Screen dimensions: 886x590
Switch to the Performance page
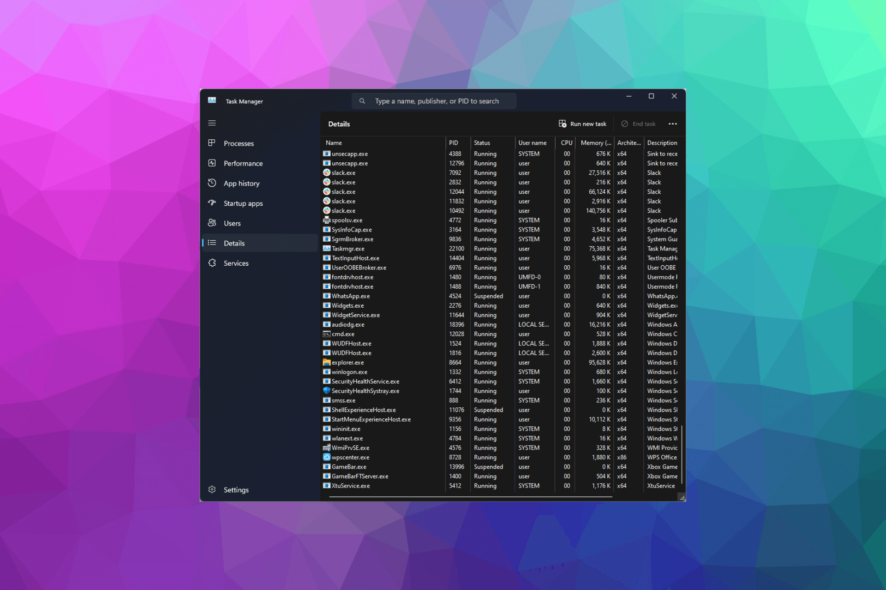[261, 163]
